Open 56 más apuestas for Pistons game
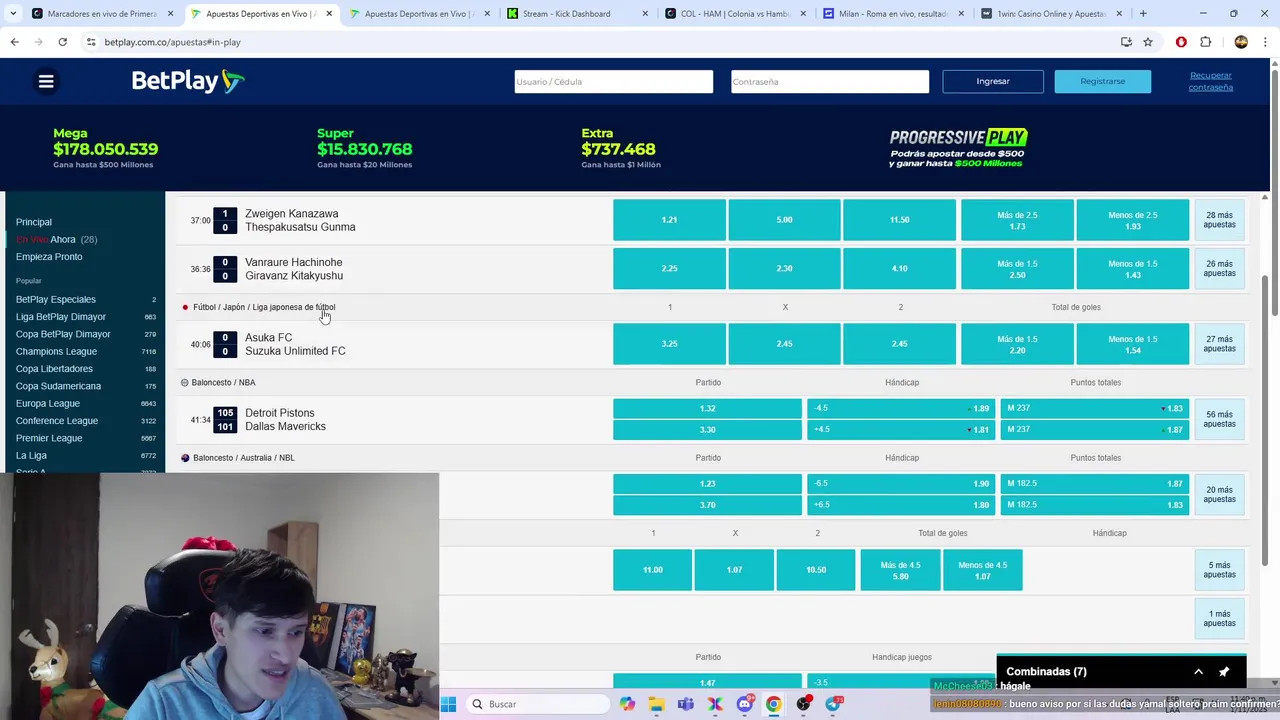This screenshot has height=720, width=1280. coord(1219,419)
